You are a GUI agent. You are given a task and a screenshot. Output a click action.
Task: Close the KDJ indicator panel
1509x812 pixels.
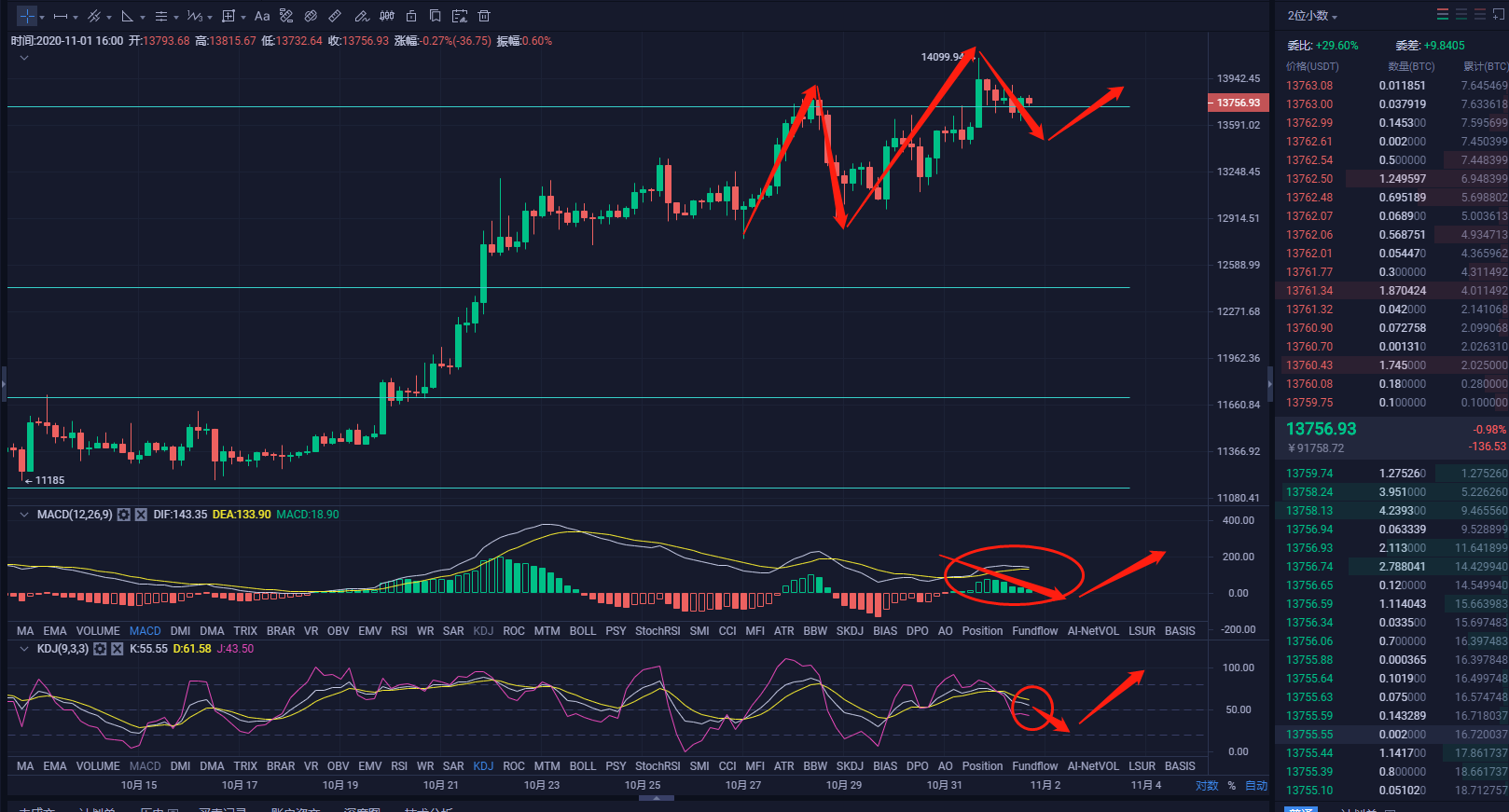(118, 649)
